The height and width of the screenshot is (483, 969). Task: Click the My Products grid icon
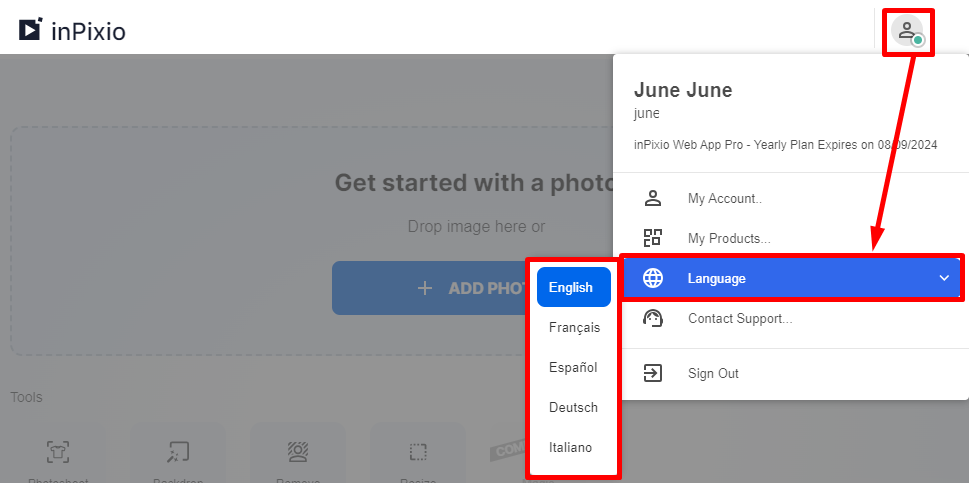653,238
